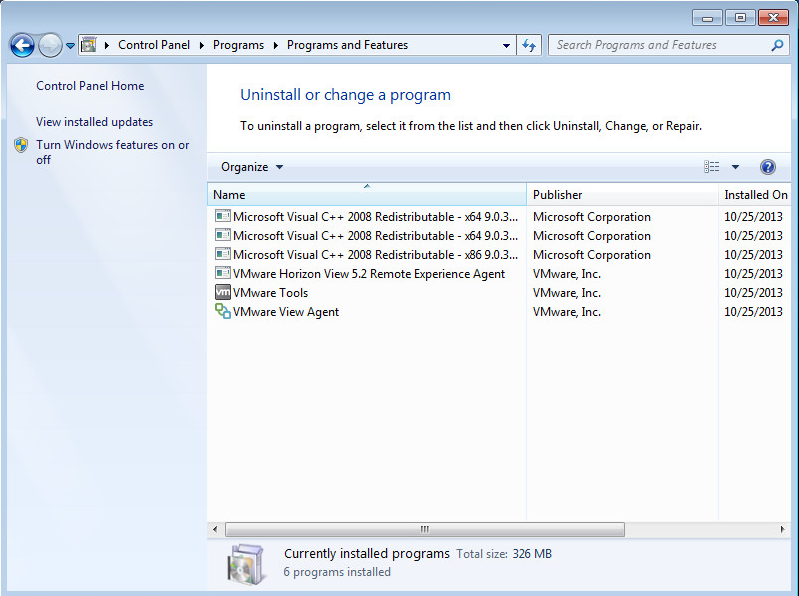The width and height of the screenshot is (799, 596).
Task: Click the blue Help question mark icon
Action: coord(768,167)
